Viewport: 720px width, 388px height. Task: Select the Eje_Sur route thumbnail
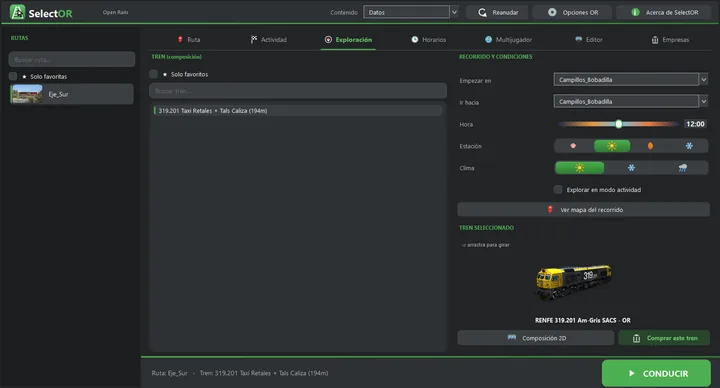point(27,94)
